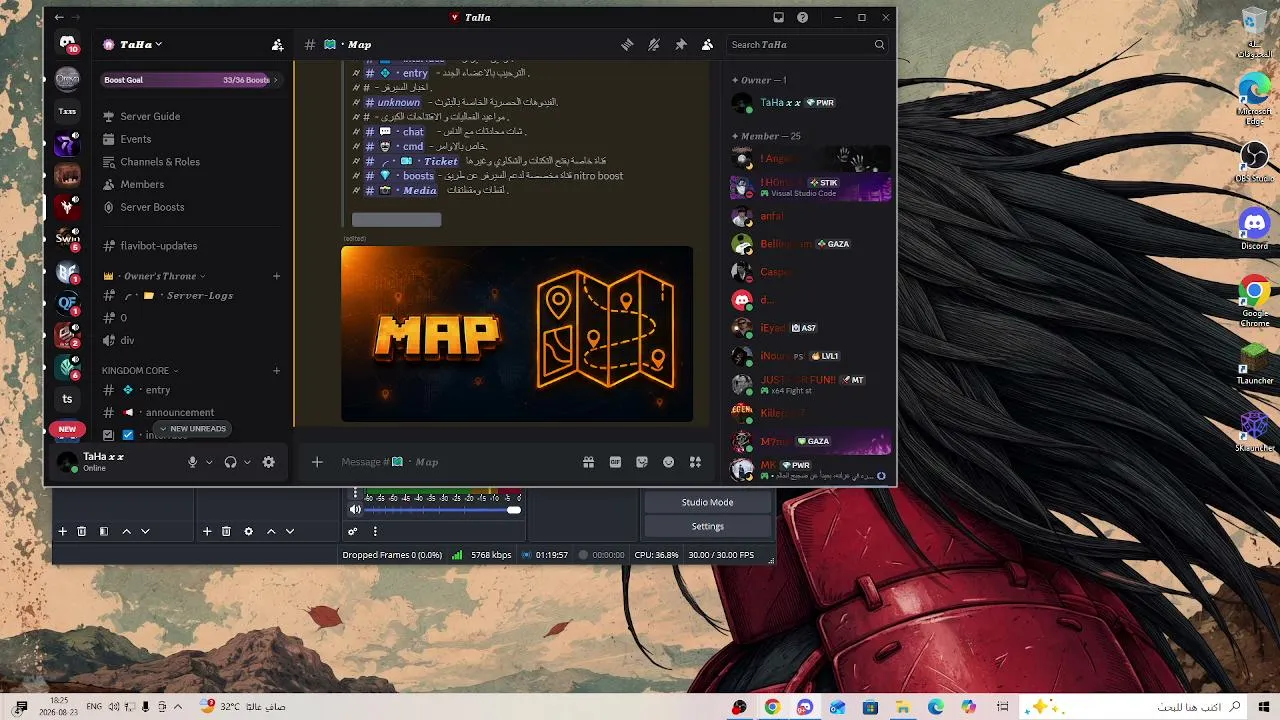Screen dimensions: 1280x720
Task: Switch to the QF server icon
Action: pyautogui.click(x=67, y=303)
